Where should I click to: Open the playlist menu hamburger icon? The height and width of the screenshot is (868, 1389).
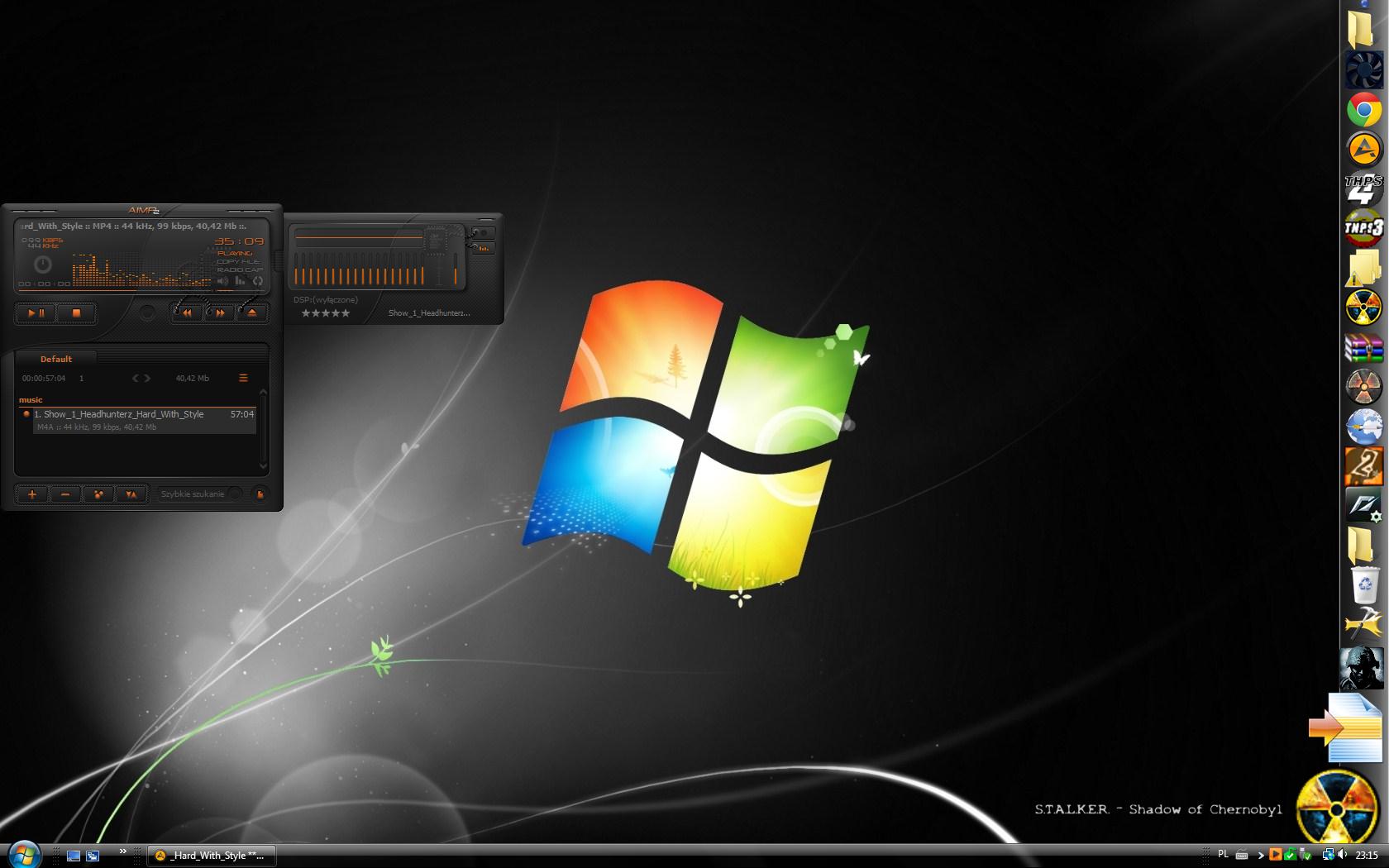(x=243, y=378)
